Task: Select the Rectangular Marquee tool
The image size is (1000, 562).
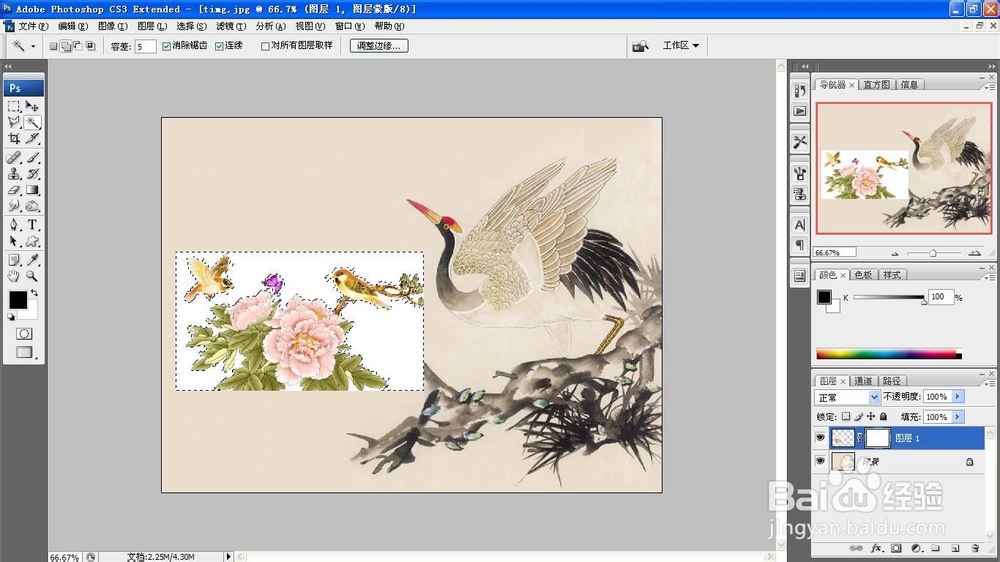Action: click(x=14, y=106)
